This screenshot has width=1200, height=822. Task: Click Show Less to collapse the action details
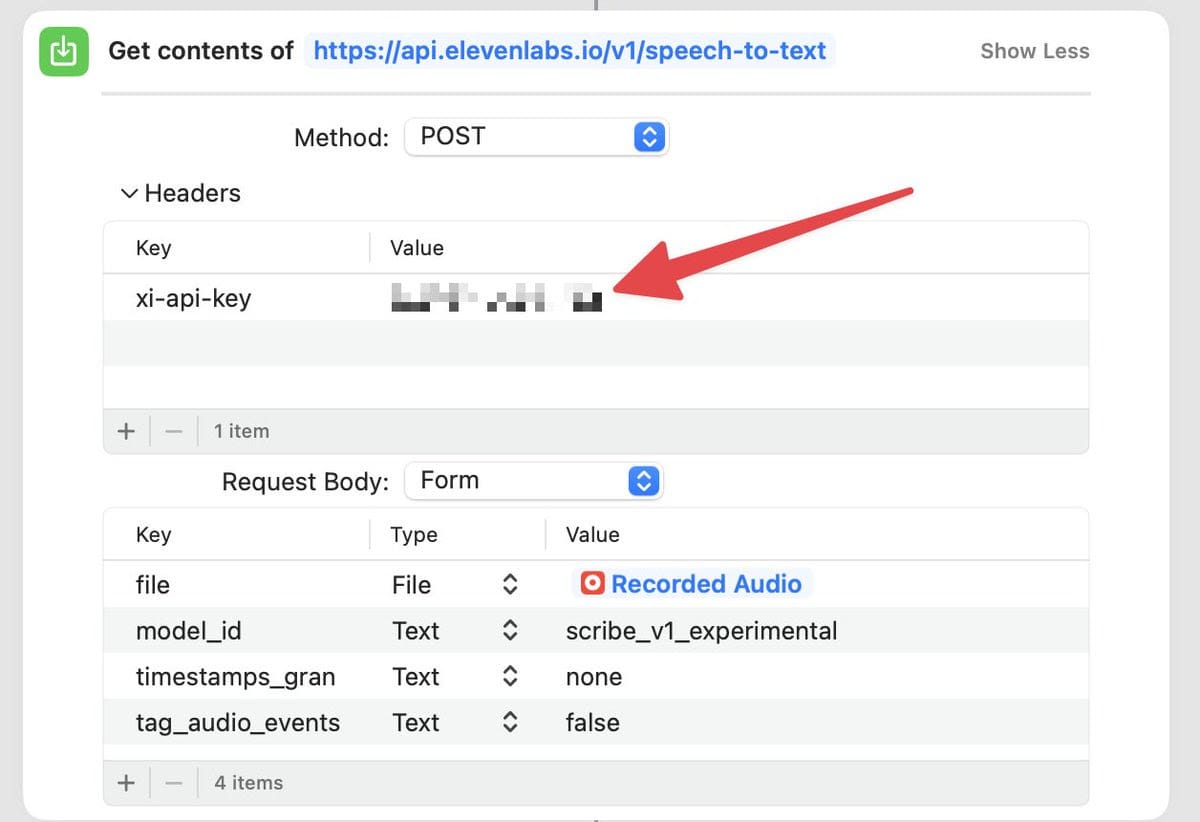pyautogui.click(x=1035, y=51)
